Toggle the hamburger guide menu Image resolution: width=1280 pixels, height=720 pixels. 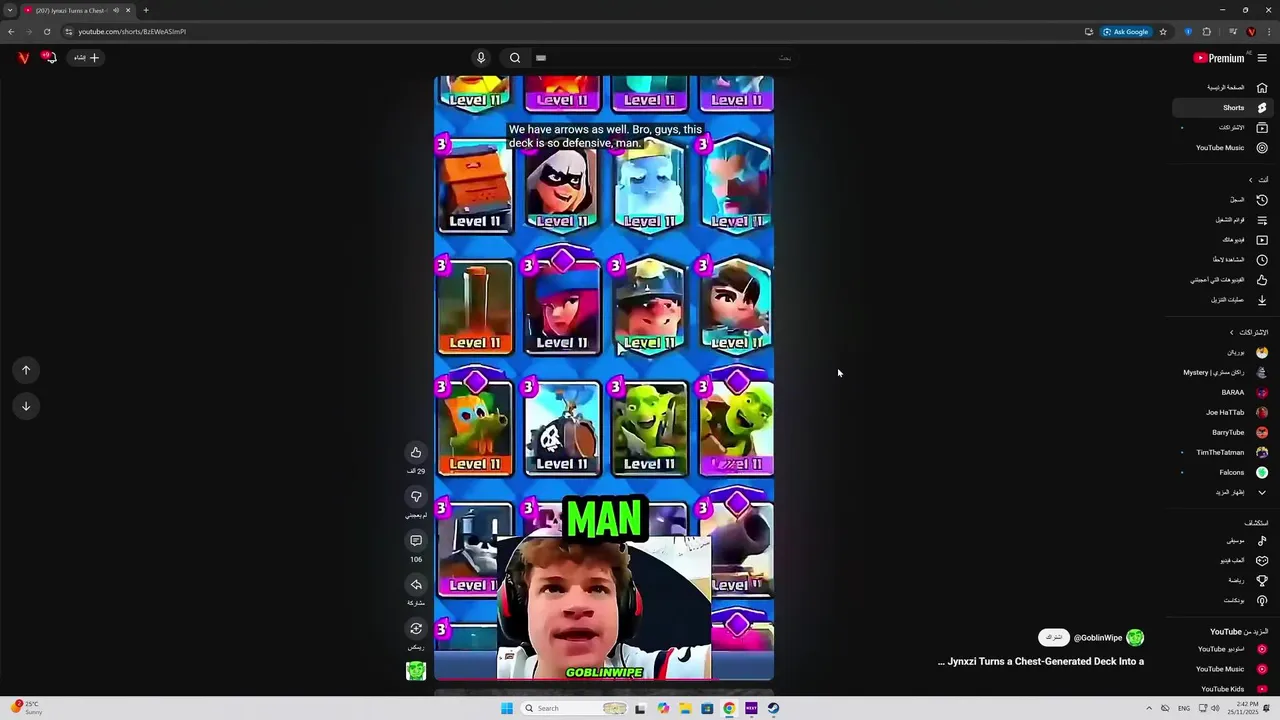(x=1262, y=58)
